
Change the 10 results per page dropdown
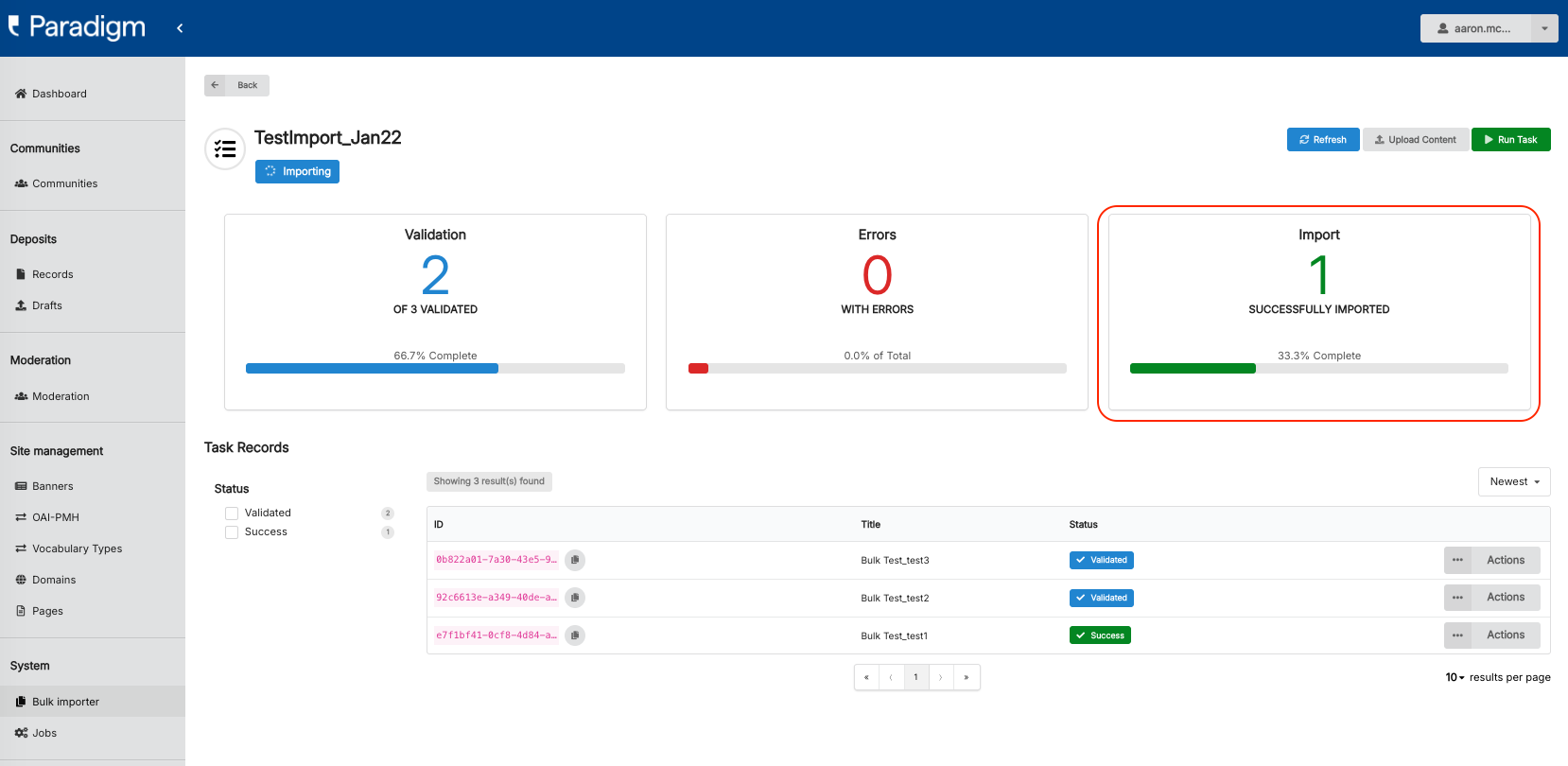tap(1455, 677)
